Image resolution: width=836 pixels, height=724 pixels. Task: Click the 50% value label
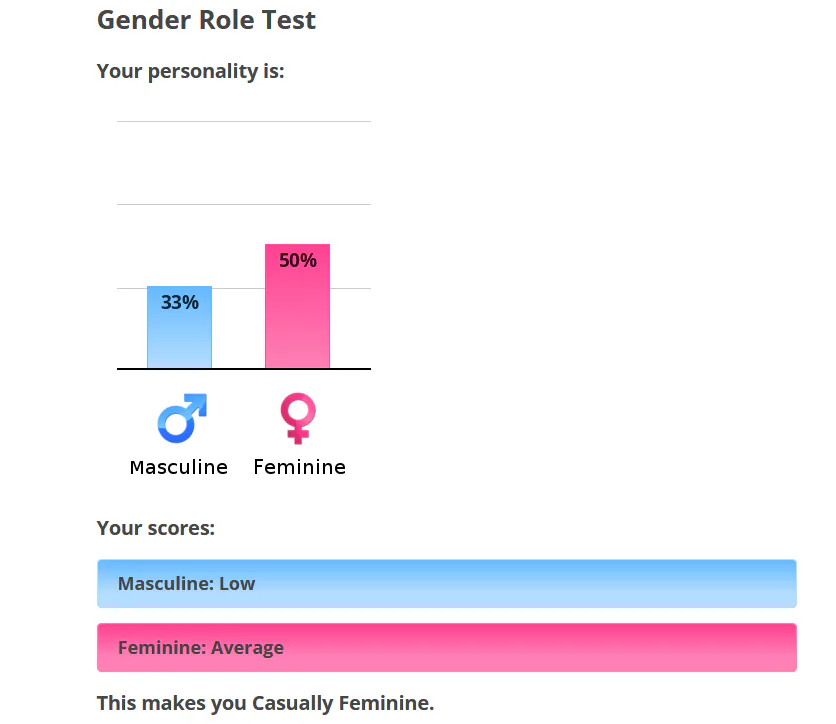tap(298, 260)
